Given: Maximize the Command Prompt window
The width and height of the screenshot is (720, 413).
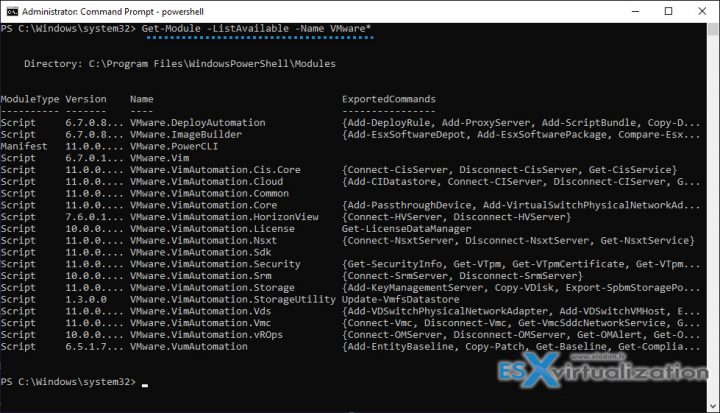Looking at the screenshot, I should click(669, 11).
